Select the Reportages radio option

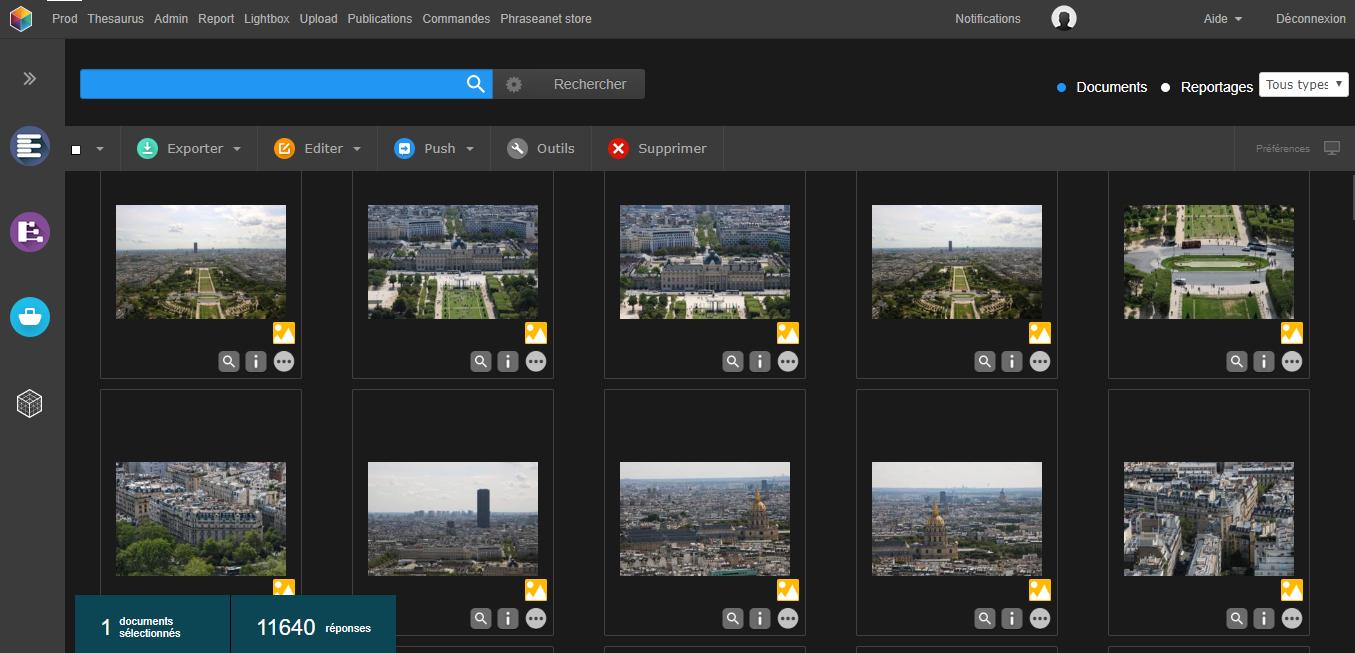point(1166,87)
